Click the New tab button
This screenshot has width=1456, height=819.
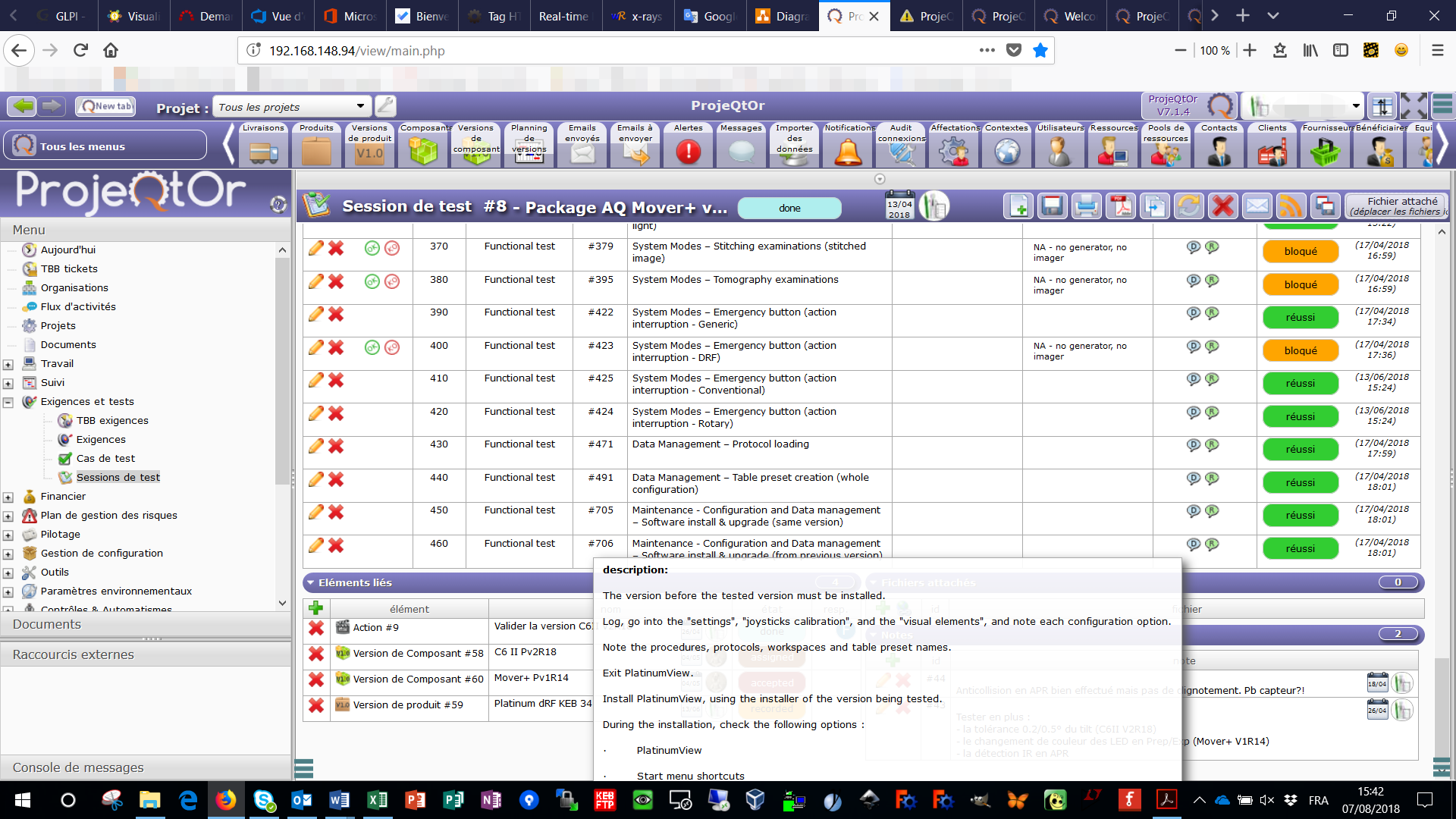click(105, 106)
